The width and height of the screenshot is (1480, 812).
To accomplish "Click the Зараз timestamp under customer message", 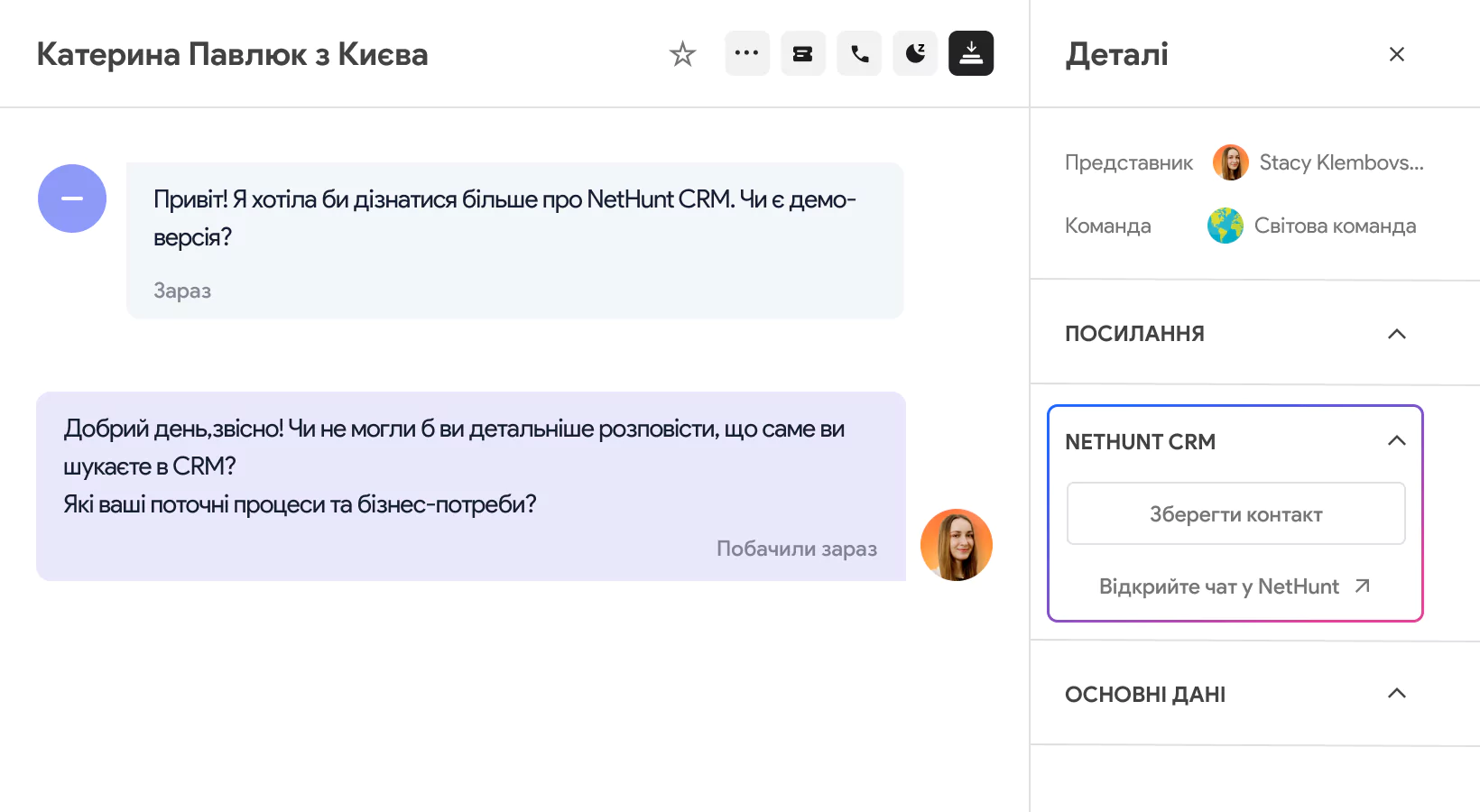I will pos(182,291).
